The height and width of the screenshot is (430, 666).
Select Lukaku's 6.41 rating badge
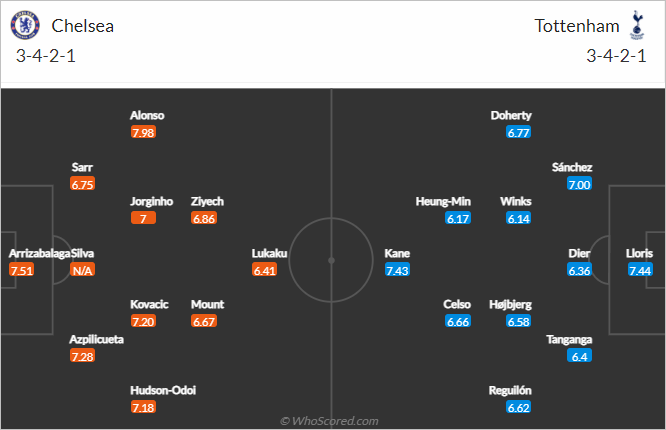pos(265,270)
